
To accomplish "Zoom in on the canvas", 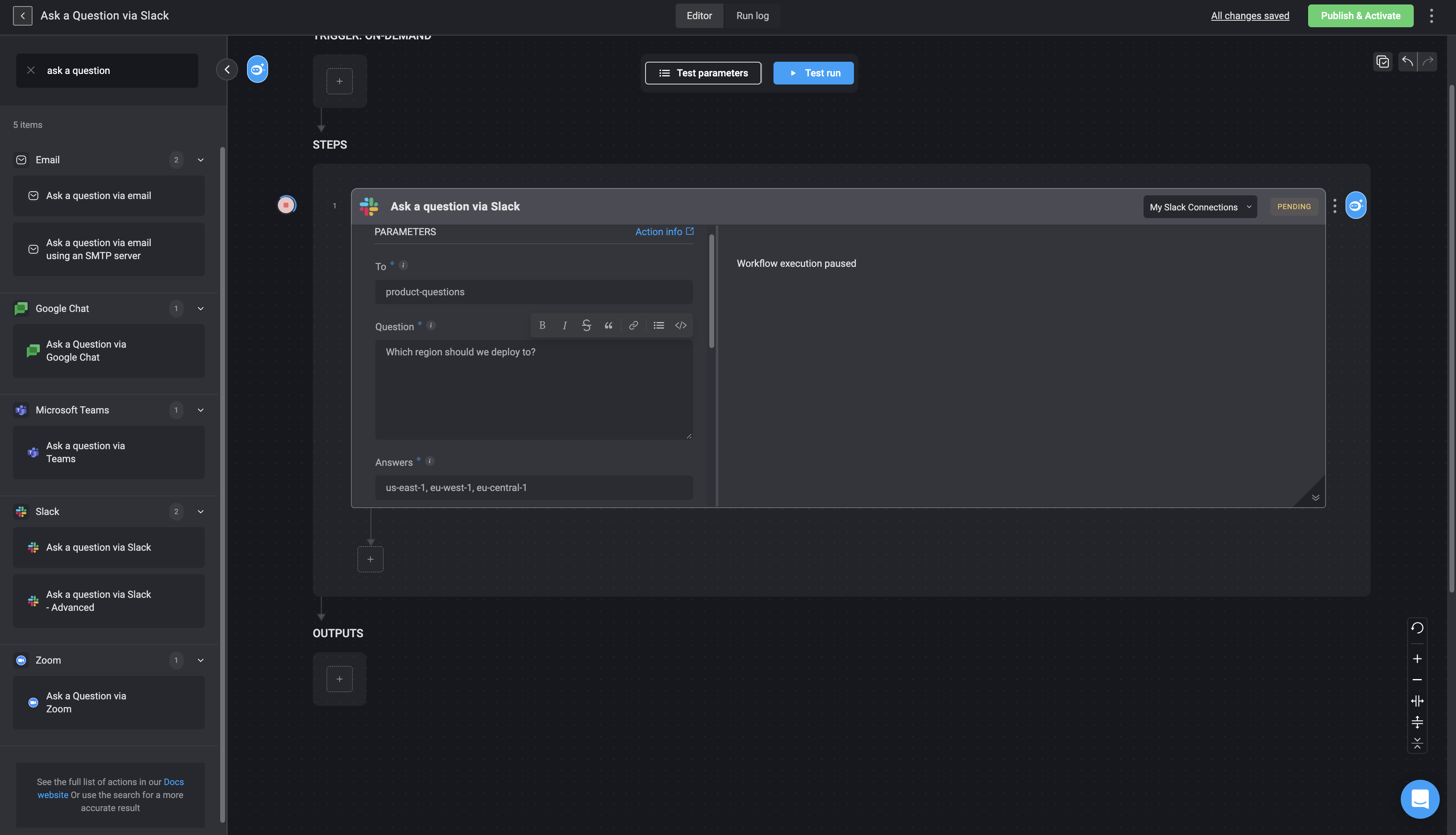I will pyautogui.click(x=1417, y=659).
